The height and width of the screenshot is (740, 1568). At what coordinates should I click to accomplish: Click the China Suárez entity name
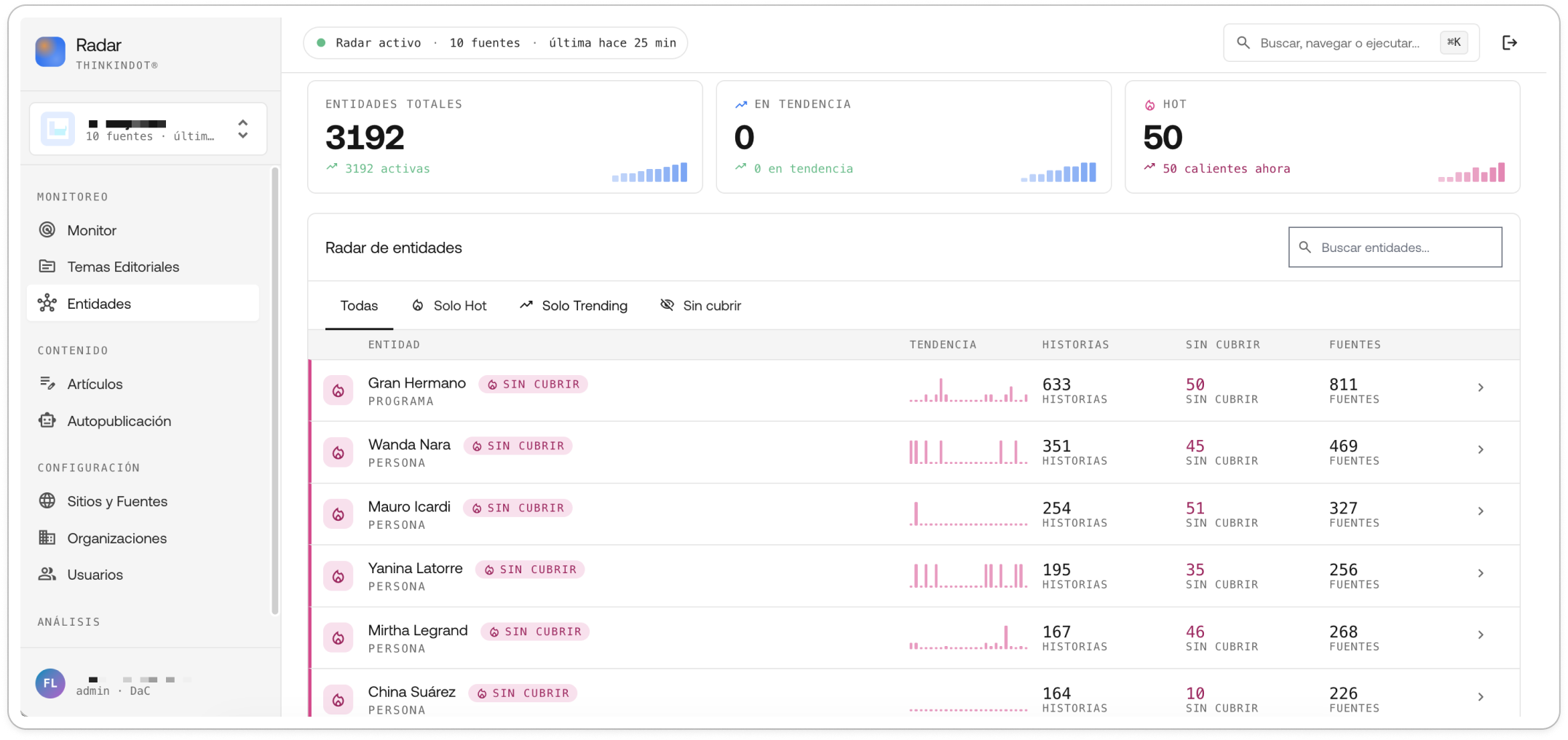[411, 692]
